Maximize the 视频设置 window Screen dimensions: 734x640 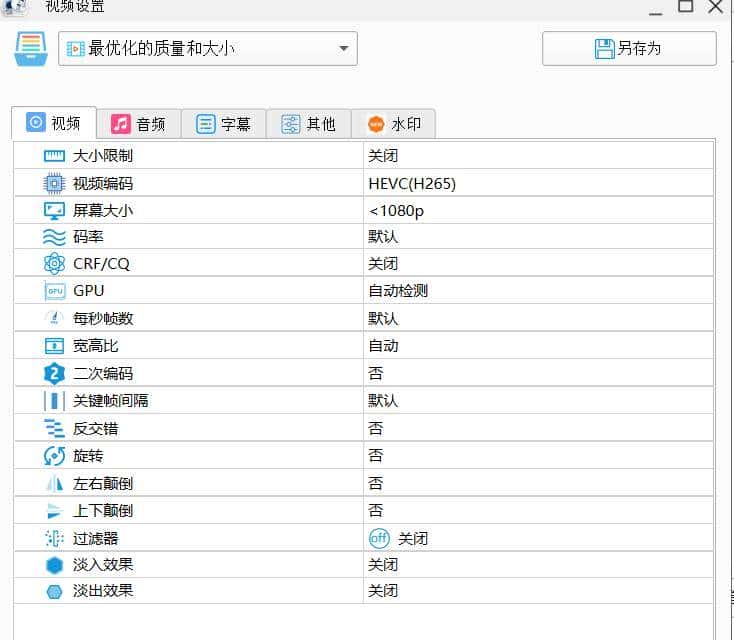(686, 6)
